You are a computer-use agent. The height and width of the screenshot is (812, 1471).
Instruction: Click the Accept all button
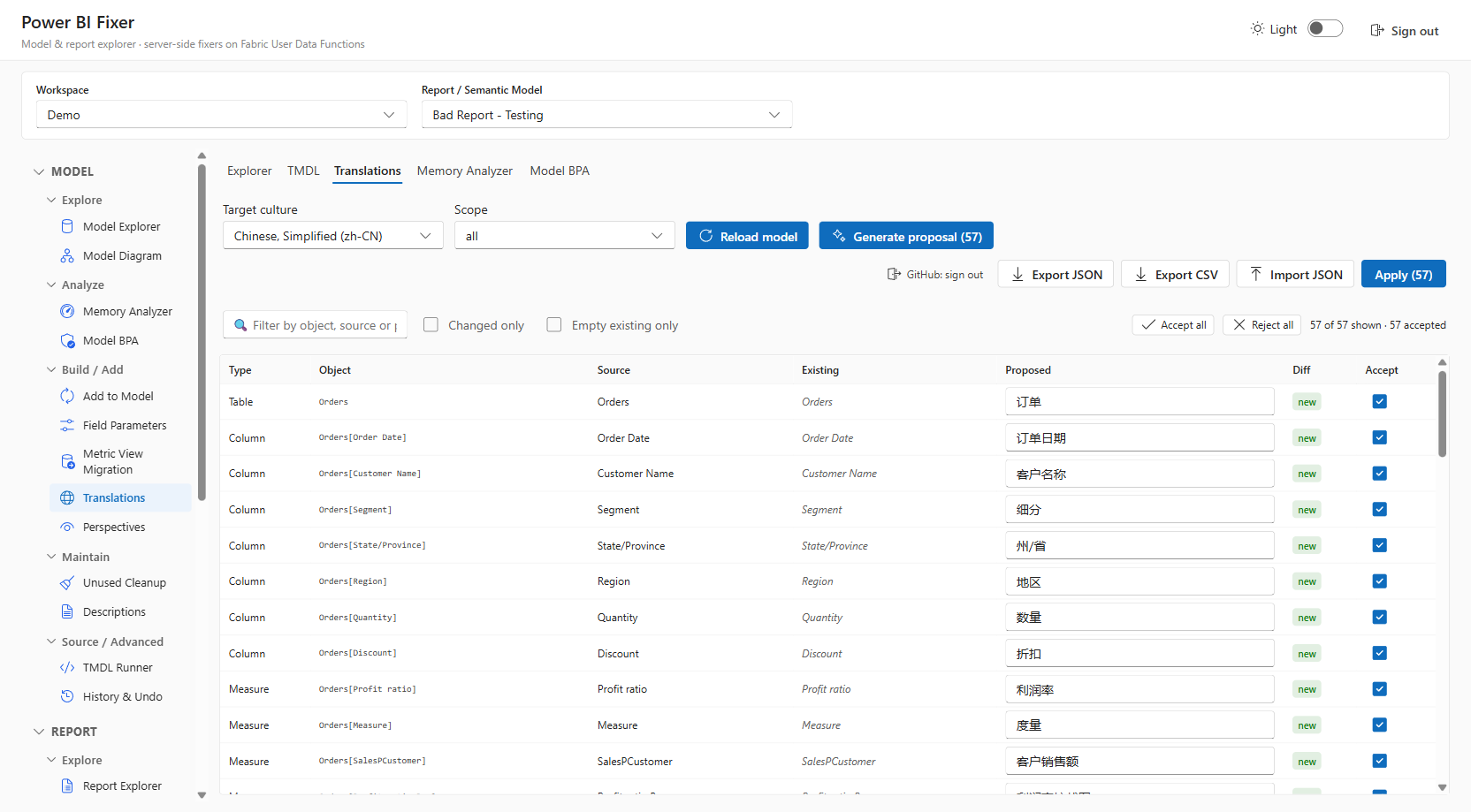click(x=1173, y=324)
